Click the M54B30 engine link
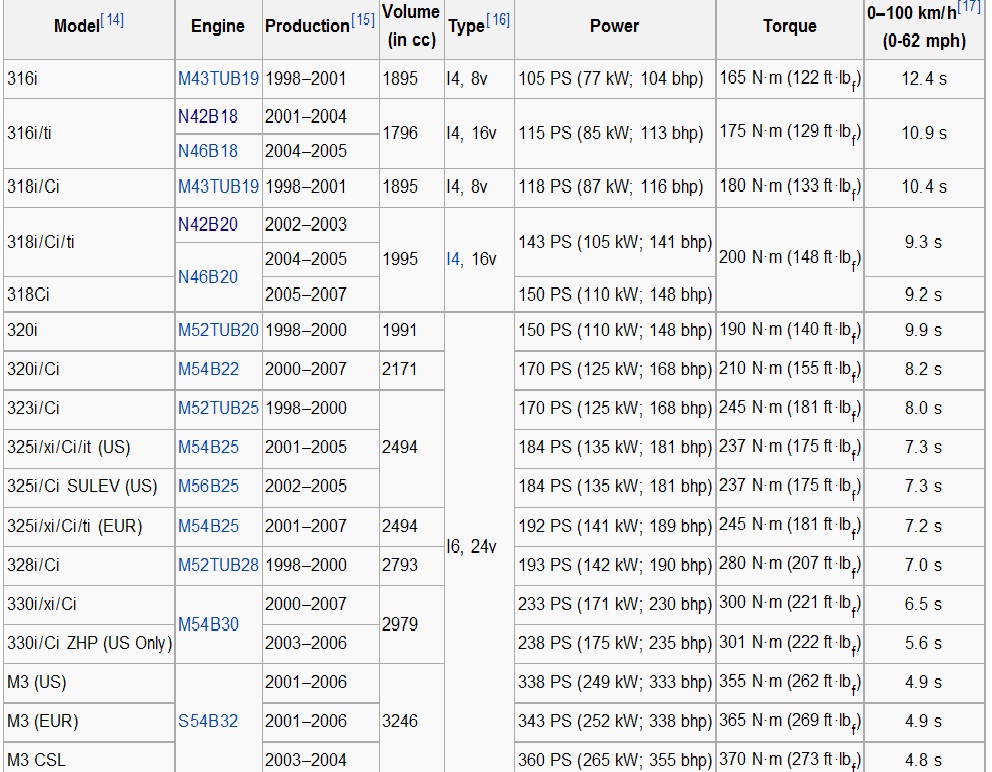 [208, 624]
